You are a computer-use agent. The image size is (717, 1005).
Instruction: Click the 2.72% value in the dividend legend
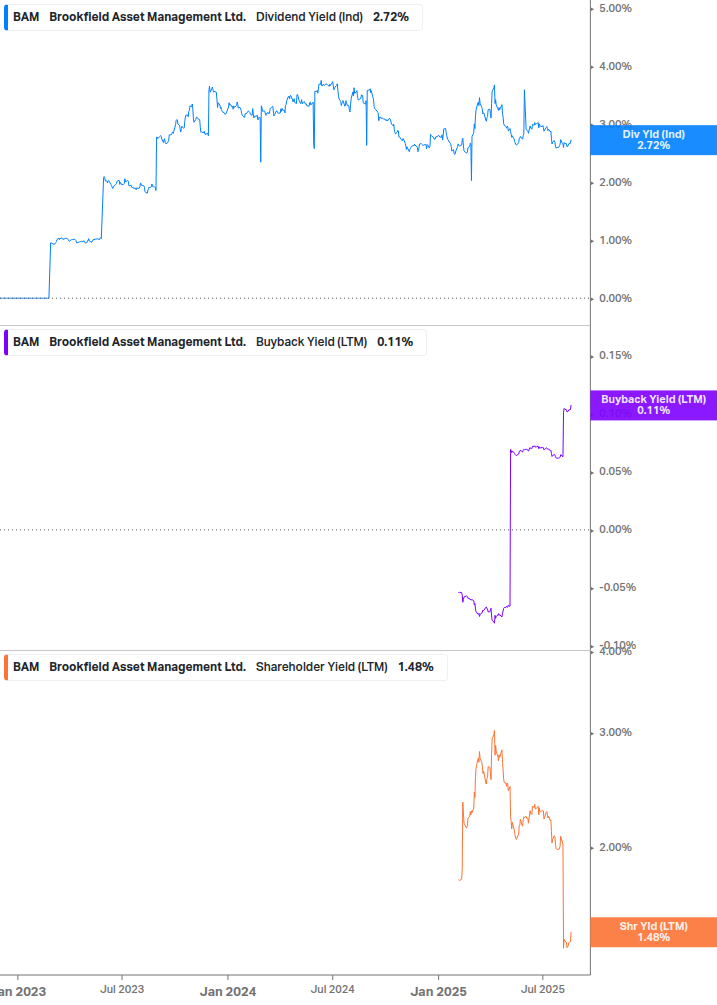[x=391, y=17]
